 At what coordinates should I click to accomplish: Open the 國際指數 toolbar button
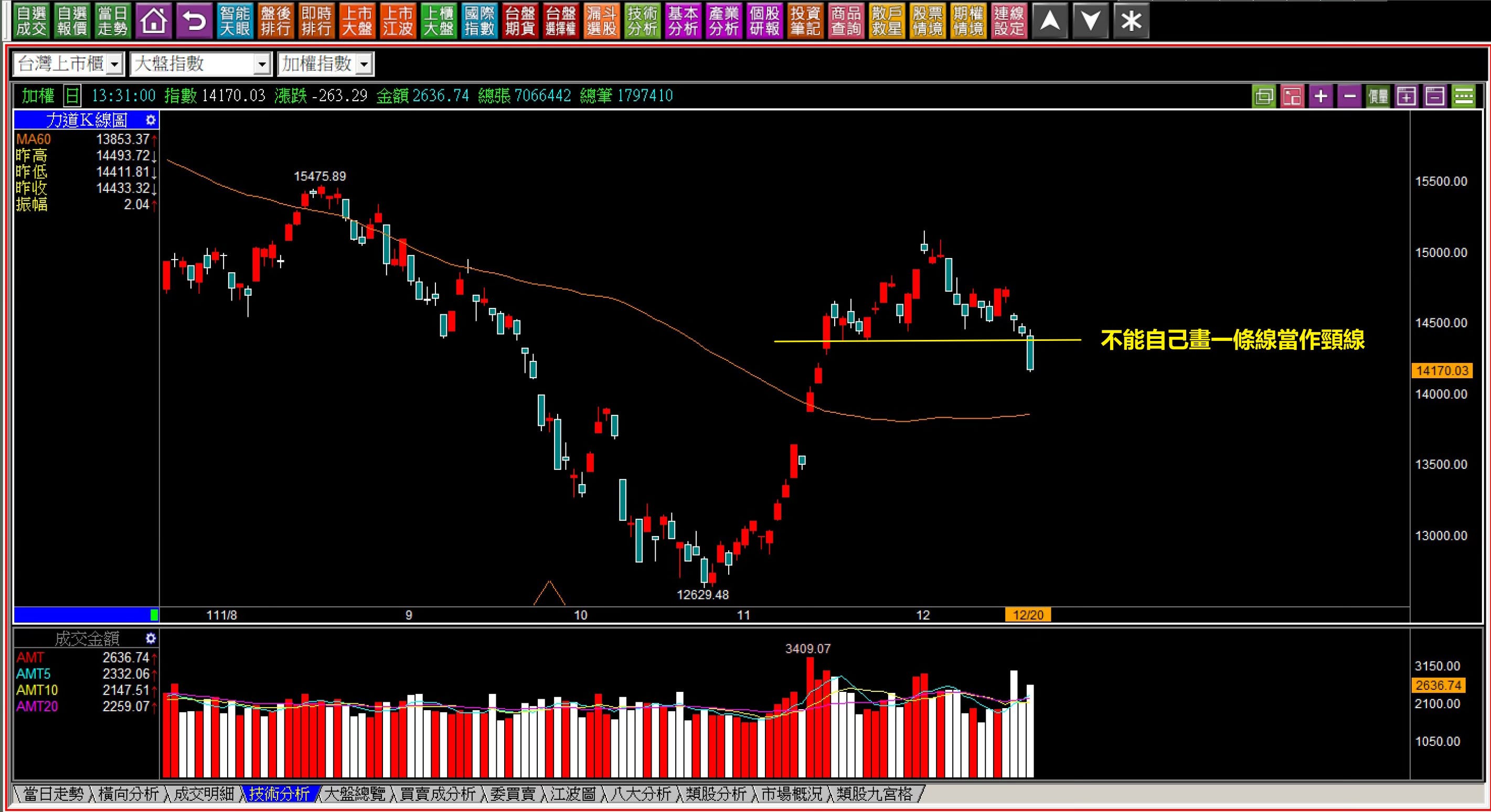pyautogui.click(x=480, y=22)
